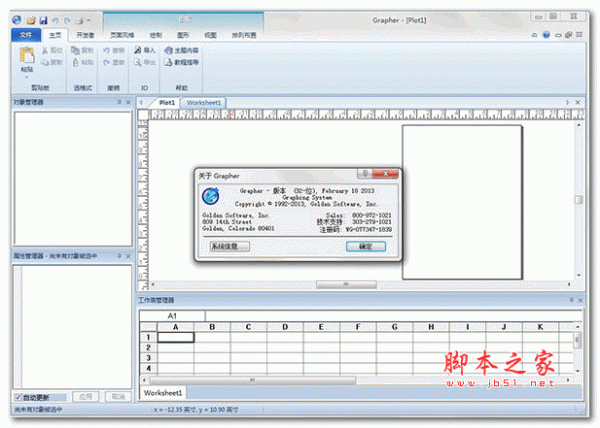Save using the floppy disk icon
600x428 pixels.
(x=43, y=20)
